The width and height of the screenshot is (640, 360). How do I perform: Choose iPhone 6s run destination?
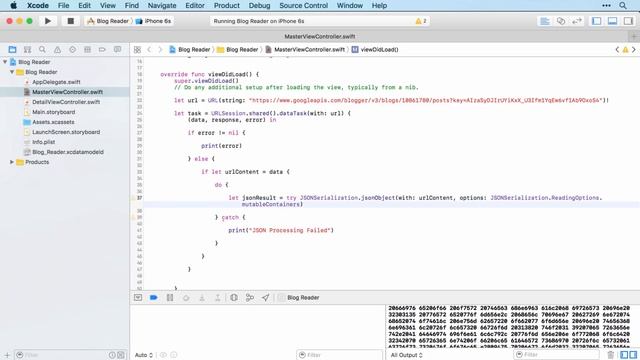coord(153,21)
